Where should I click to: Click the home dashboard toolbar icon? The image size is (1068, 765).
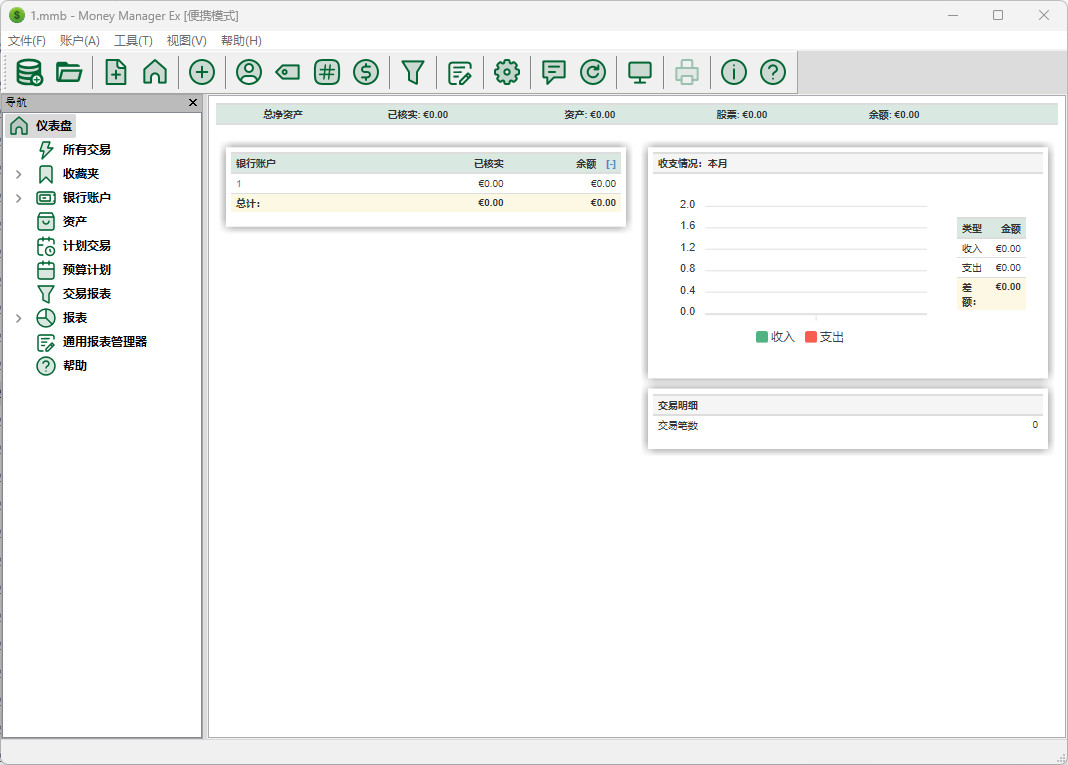click(155, 72)
